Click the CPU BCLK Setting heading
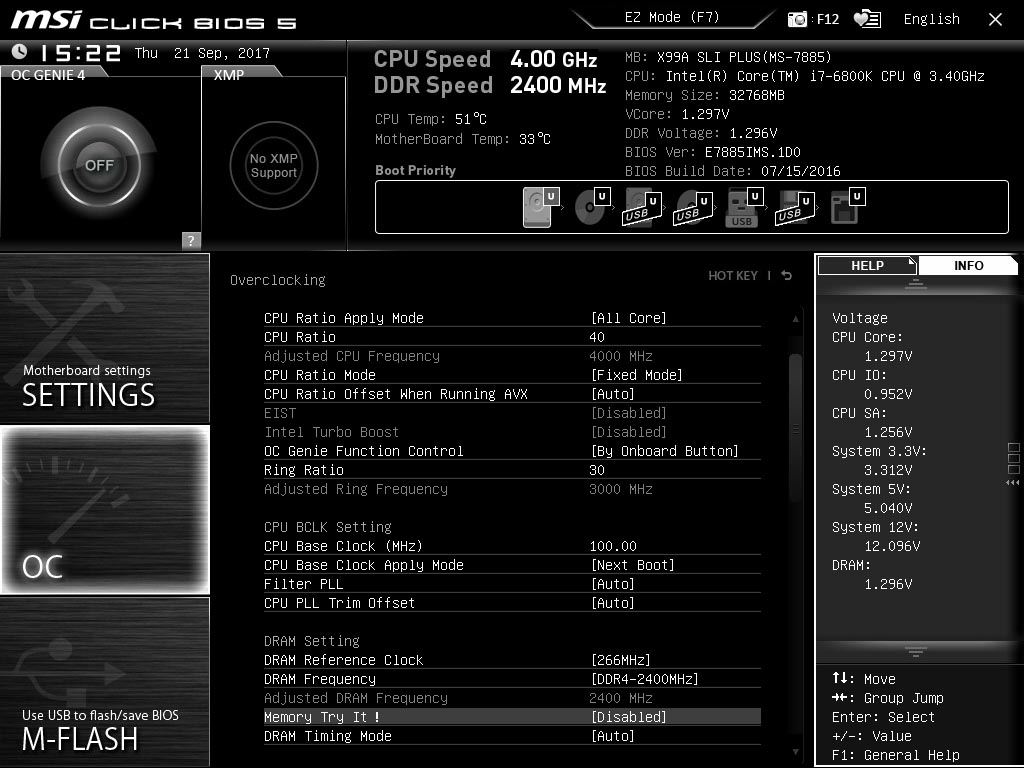The height and width of the screenshot is (768, 1024). pyautogui.click(x=327, y=526)
